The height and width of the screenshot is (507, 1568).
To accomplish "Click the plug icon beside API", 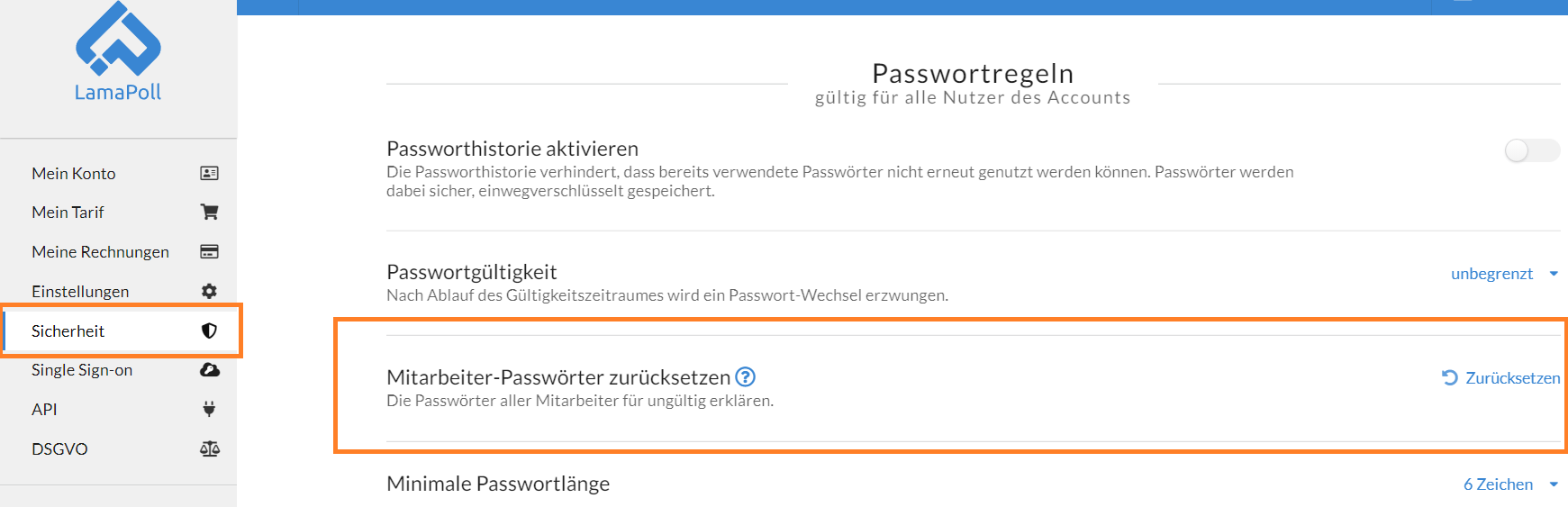I will click(x=209, y=409).
